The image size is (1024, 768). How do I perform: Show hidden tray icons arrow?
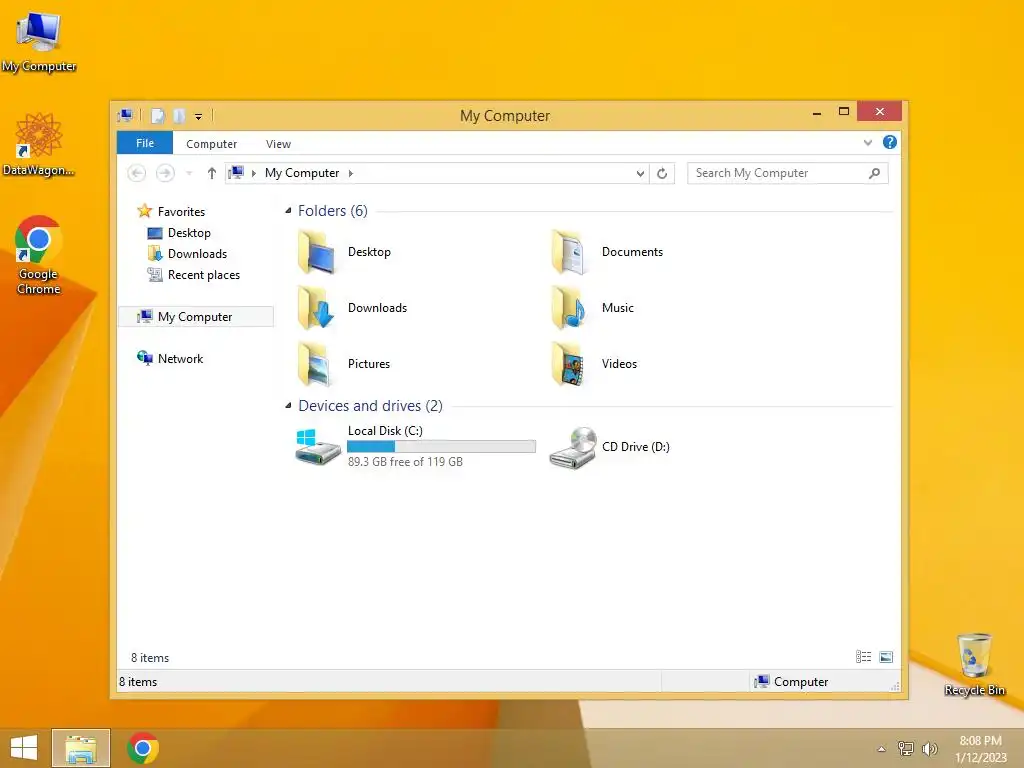point(882,749)
